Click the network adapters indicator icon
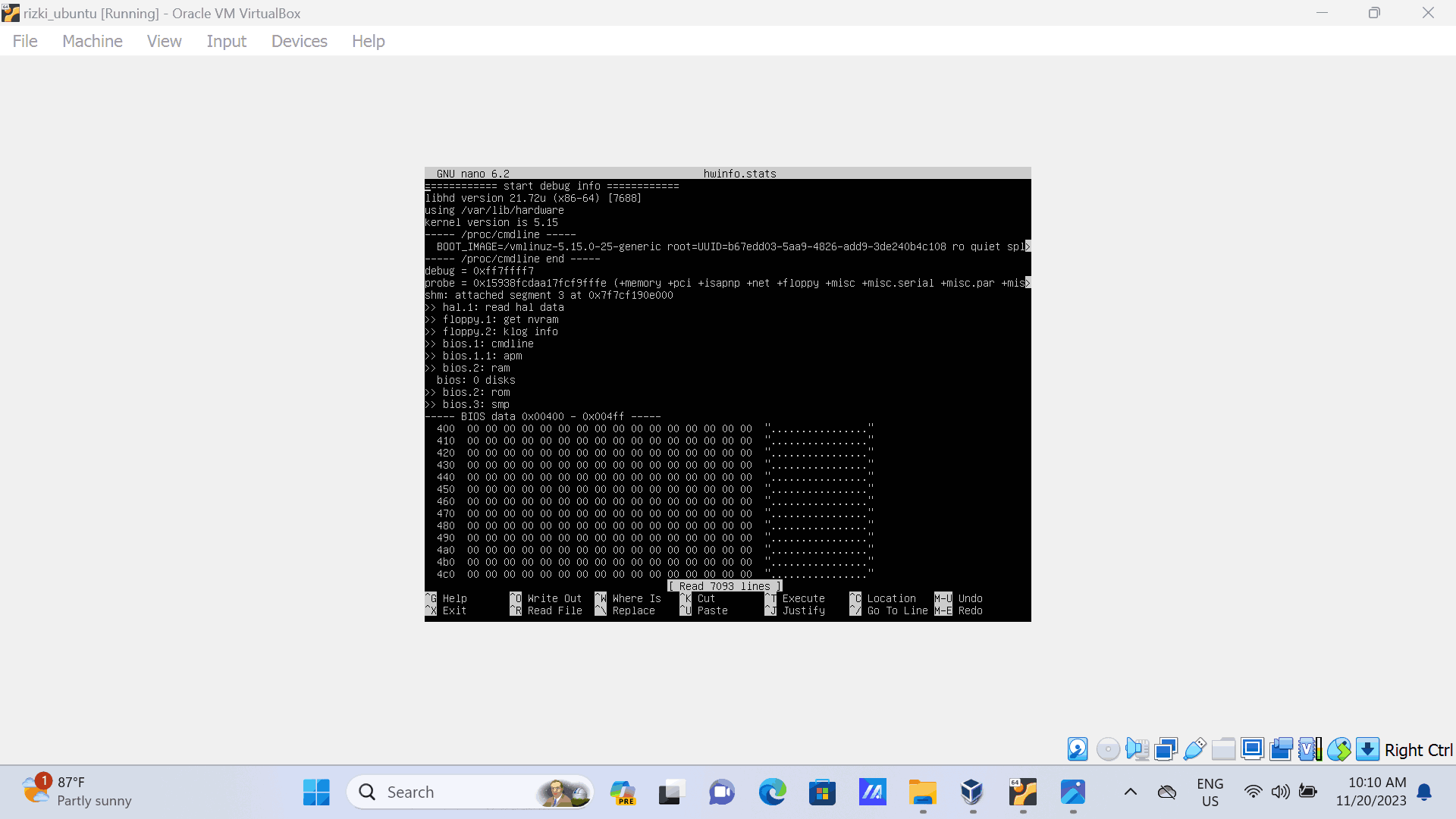The width and height of the screenshot is (1456, 819). tap(1166, 749)
